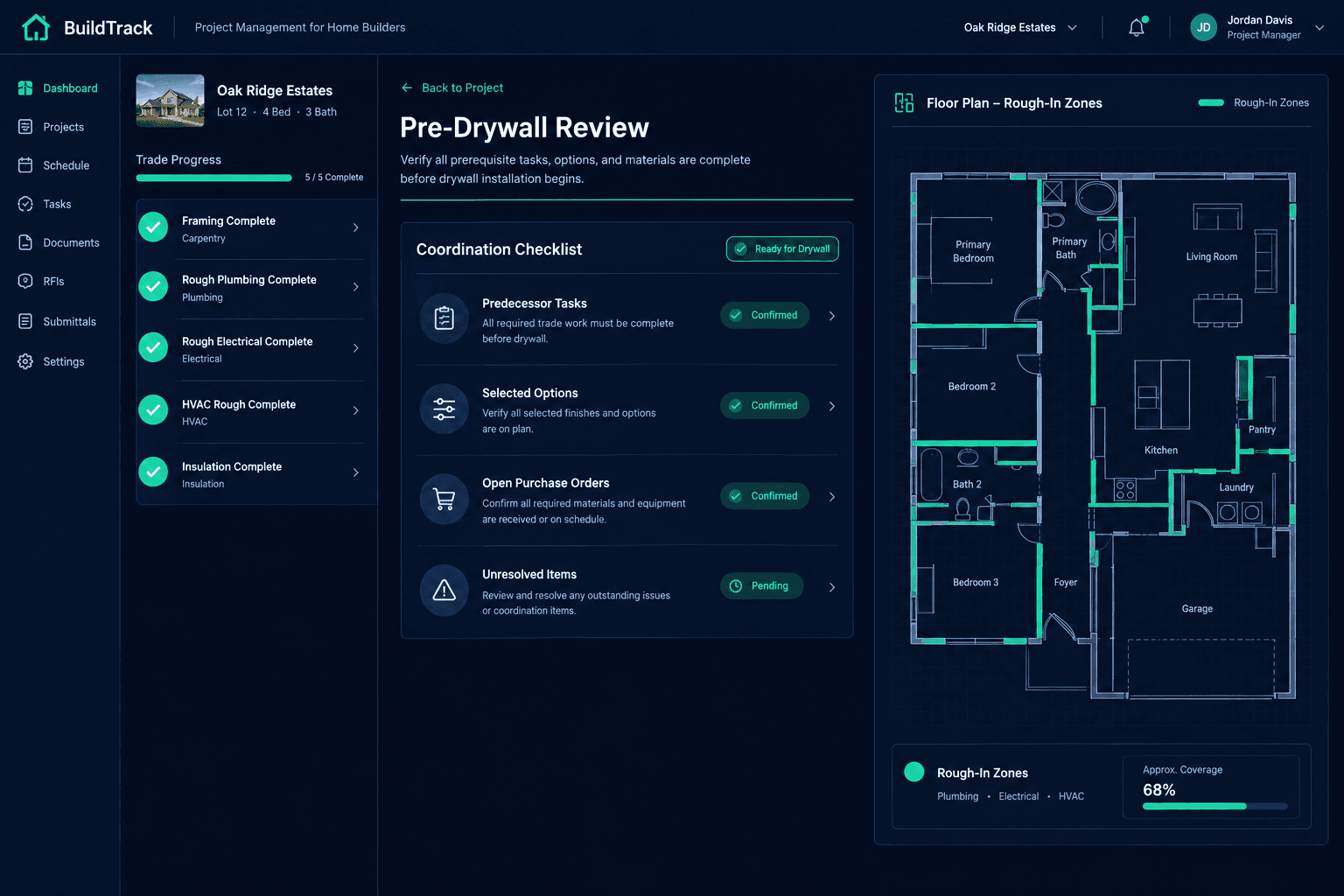
Task: Go to Dashboard in the sidebar
Action: tap(58, 88)
